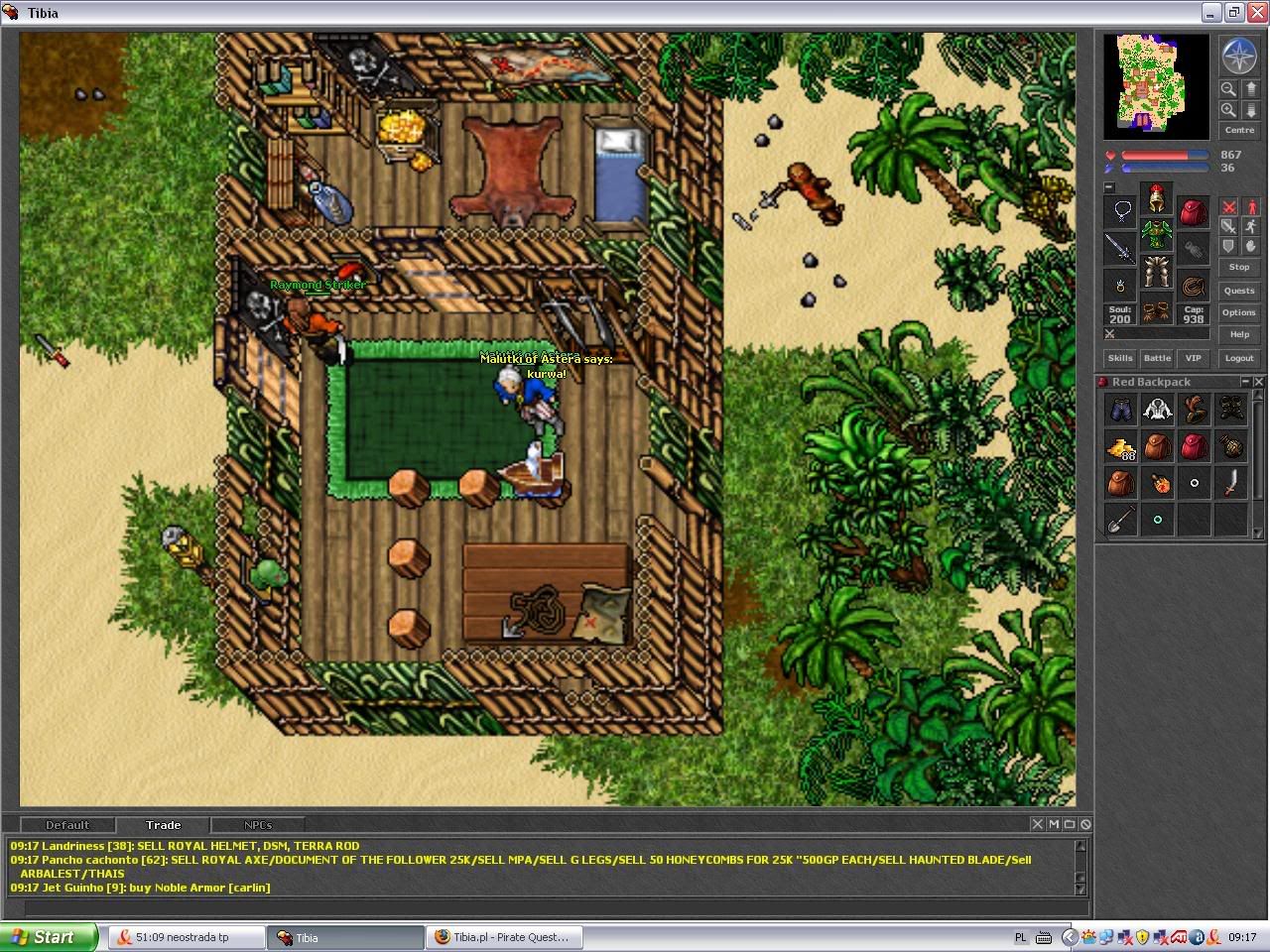Select the sabre in backpack
Screen dimensions: 1270x952
[x=1231, y=482]
